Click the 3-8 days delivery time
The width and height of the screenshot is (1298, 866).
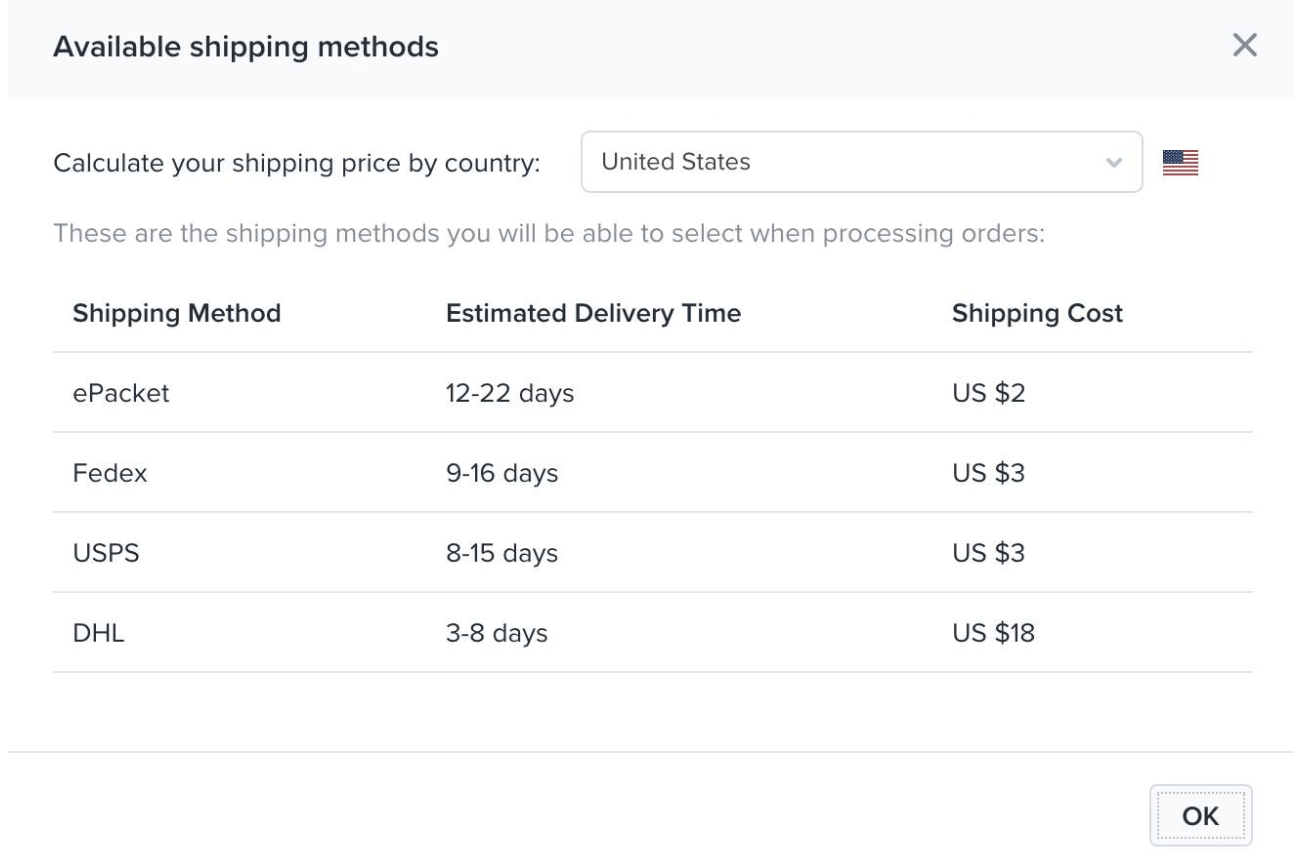point(496,633)
